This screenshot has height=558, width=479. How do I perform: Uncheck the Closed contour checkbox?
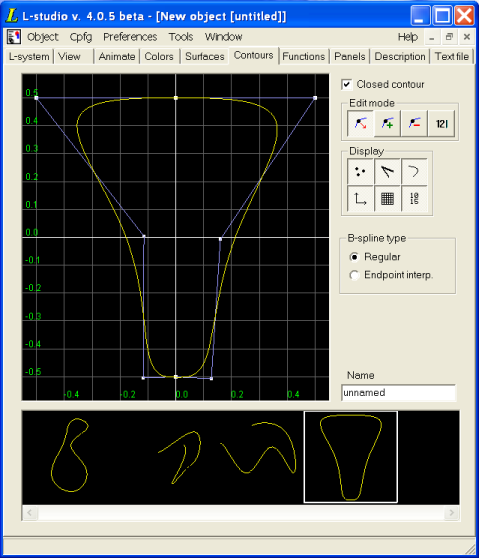(347, 84)
